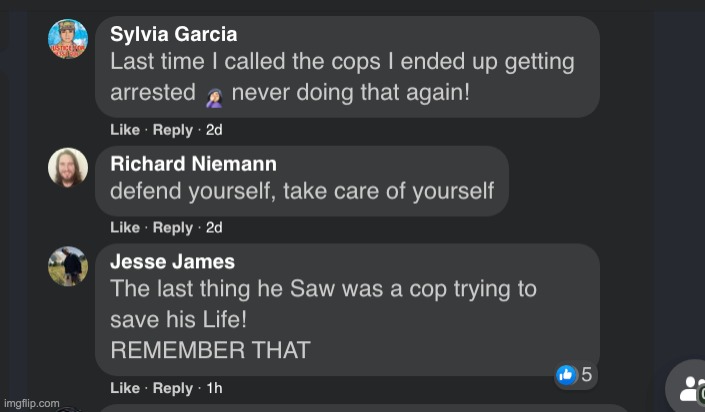The image size is (705, 412).
Task: Click the imgflip.com watermark
Action: 31,404
